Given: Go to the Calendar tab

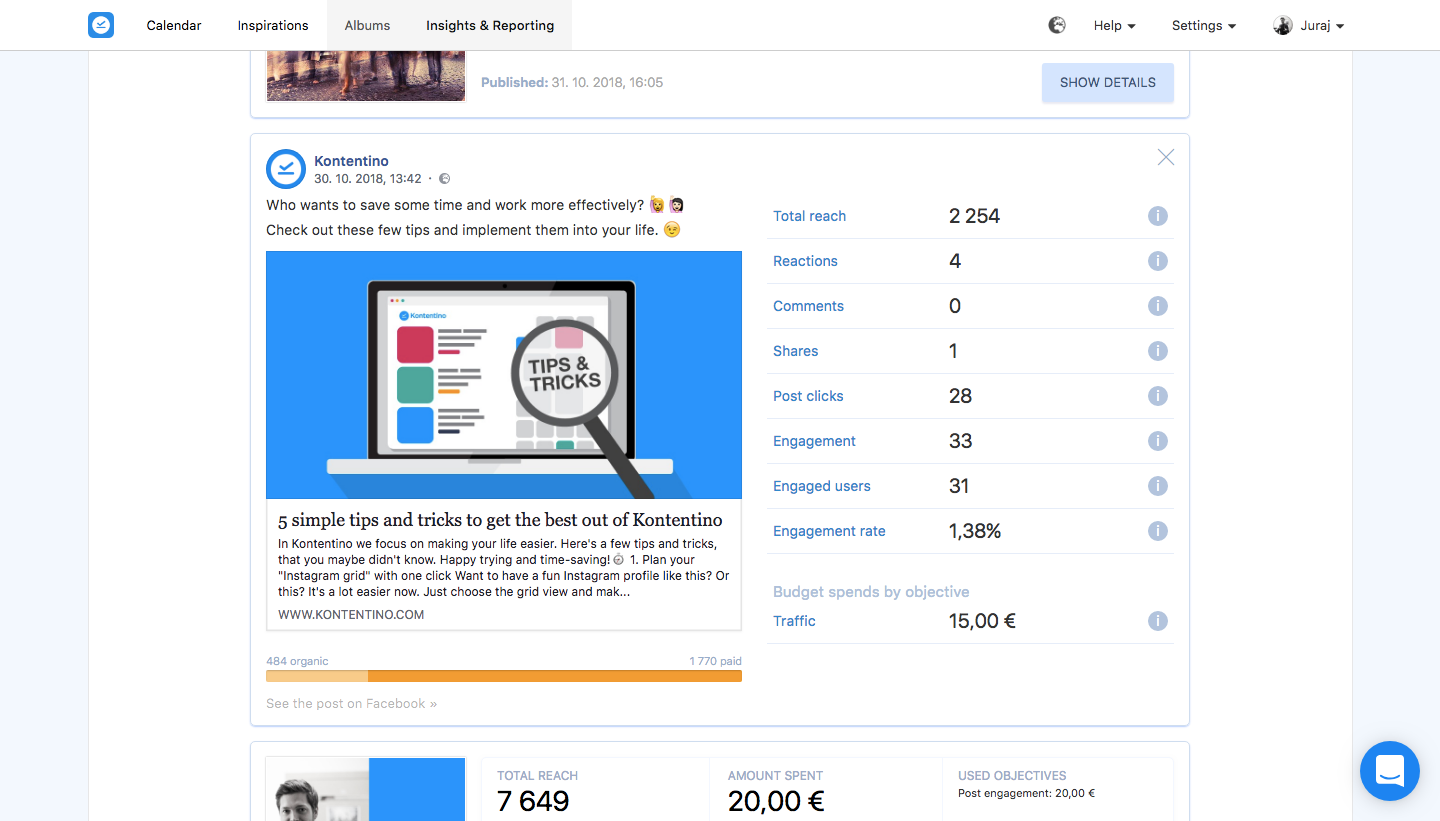Looking at the screenshot, I should tap(174, 25).
